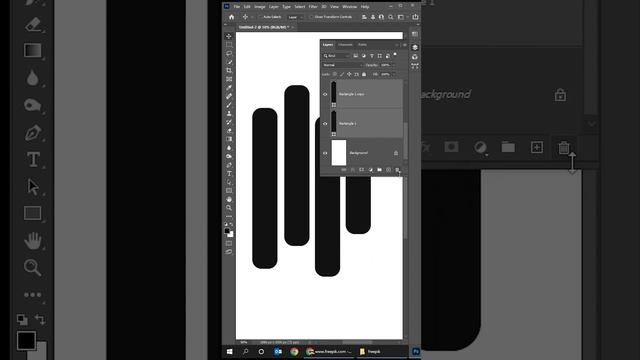Open the Filter menu
640x360 pixels.
click(313, 7)
